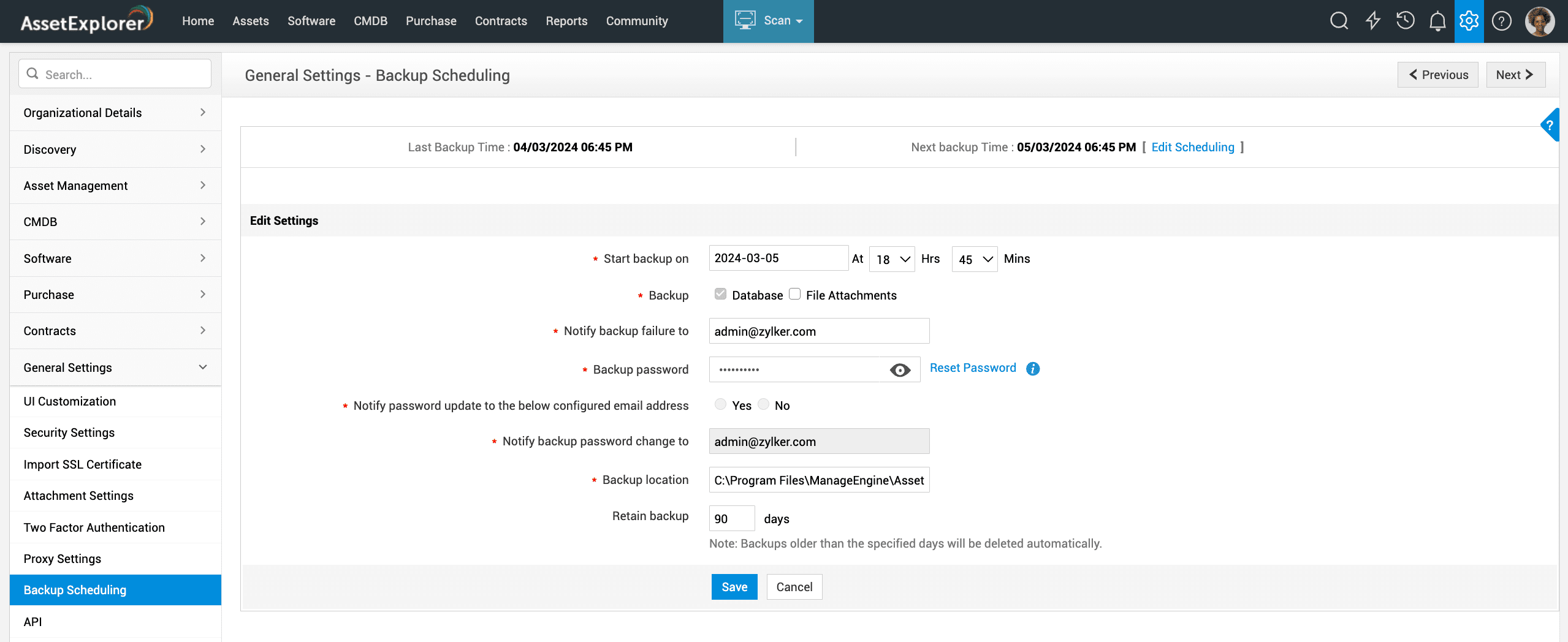The image size is (1568, 642).
Task: Select Security Settings in sidebar
Action: tap(69, 432)
